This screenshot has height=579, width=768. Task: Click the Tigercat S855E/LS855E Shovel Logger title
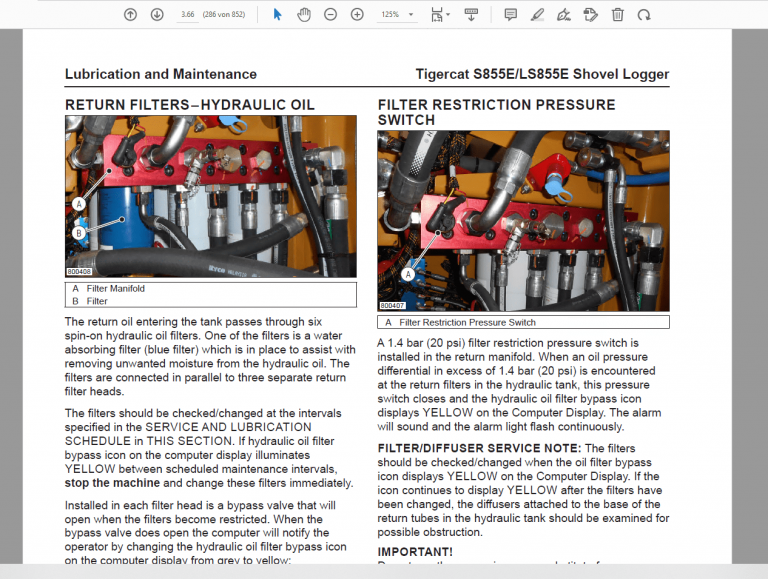coord(542,74)
